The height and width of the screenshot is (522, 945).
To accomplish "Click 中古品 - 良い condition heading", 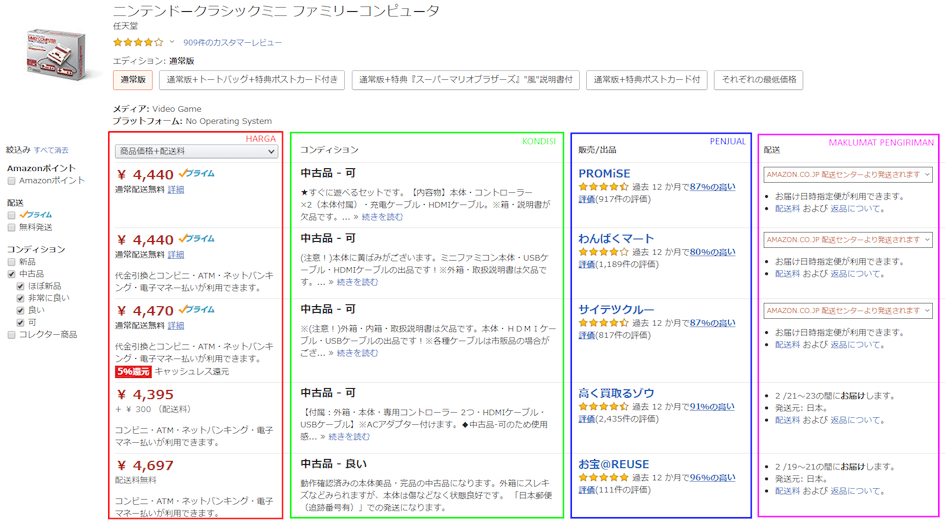I will [333, 464].
